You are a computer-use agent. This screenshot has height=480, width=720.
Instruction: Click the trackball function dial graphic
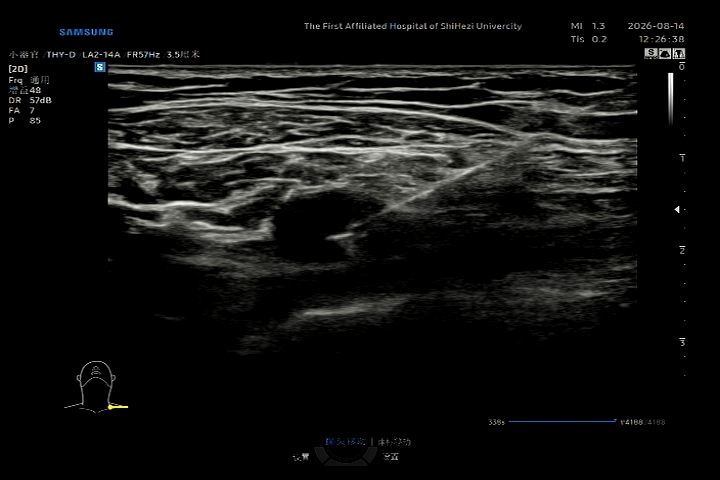tap(345, 455)
